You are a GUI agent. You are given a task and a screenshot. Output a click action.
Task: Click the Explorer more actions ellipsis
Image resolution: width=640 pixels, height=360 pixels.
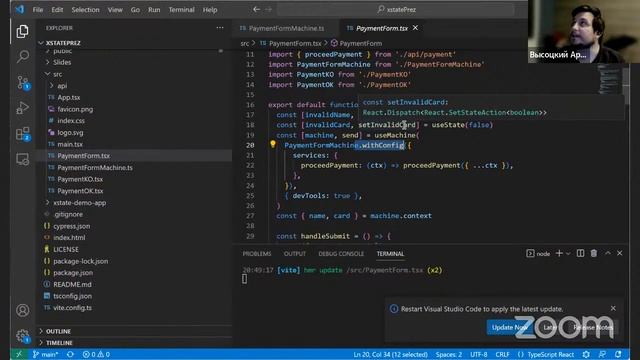[x=220, y=28]
